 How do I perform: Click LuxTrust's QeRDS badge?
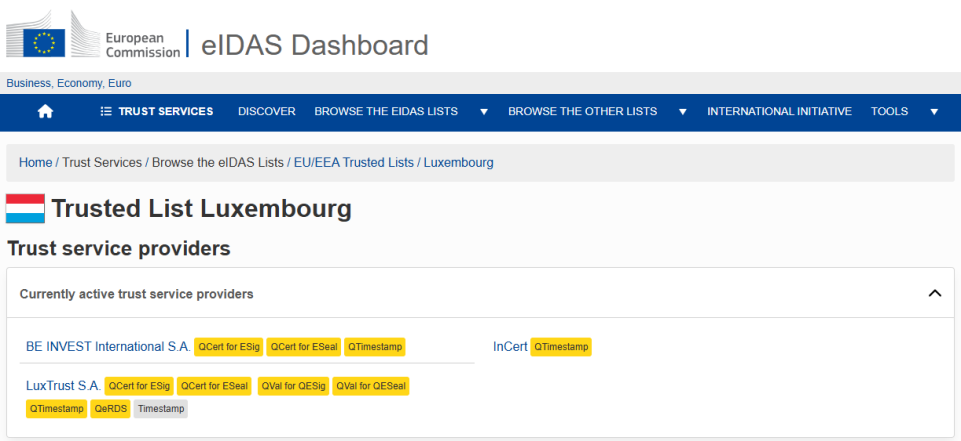click(111, 409)
